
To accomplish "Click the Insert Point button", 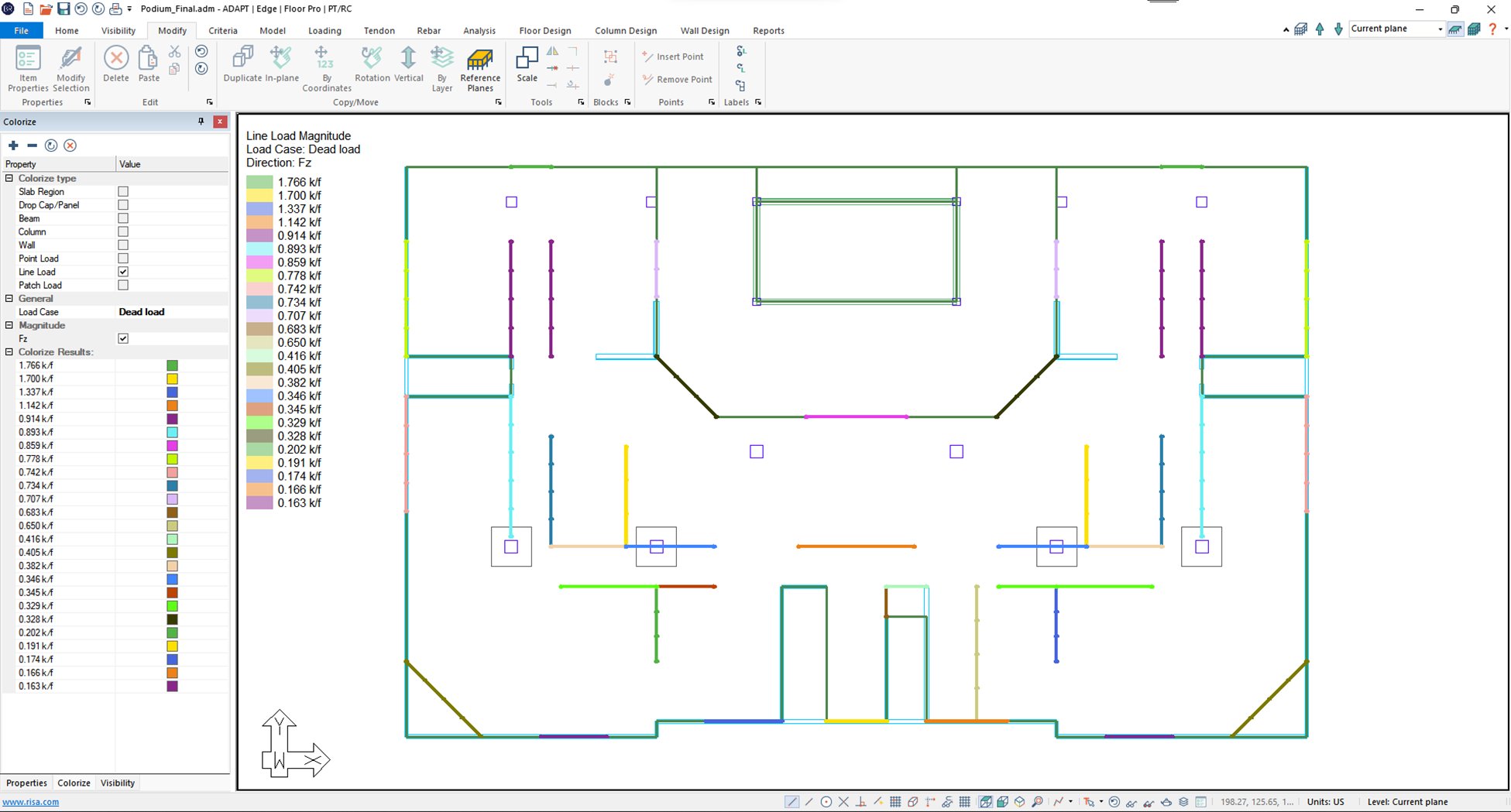I will point(673,57).
